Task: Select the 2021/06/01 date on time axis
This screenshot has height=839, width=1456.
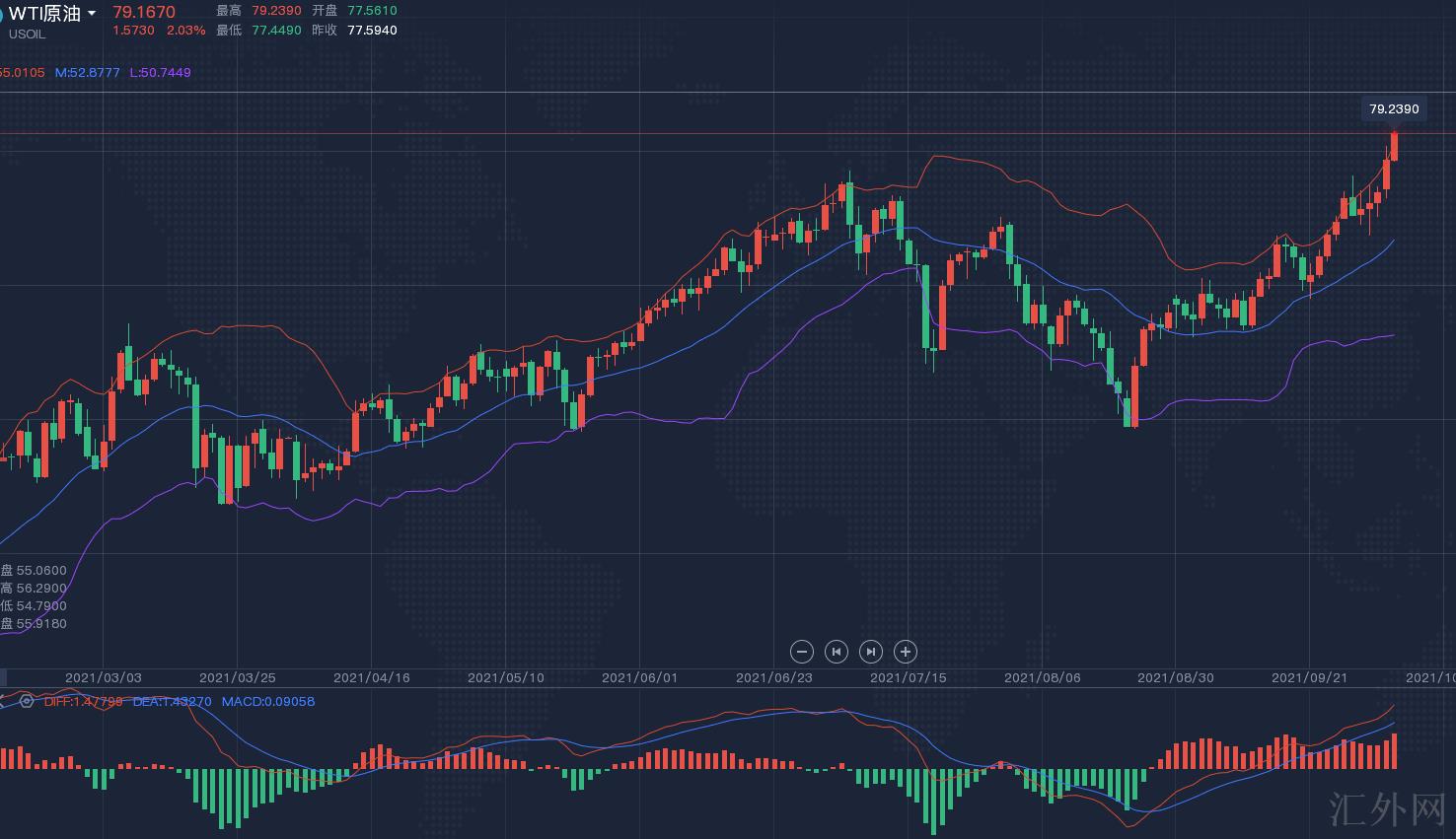Action: (639, 677)
